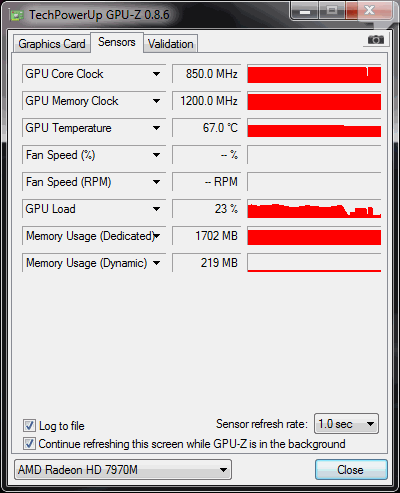Screen dimensions: 400x493
Task: Expand the GPU Load dropdown arrow
Action: coord(156,209)
